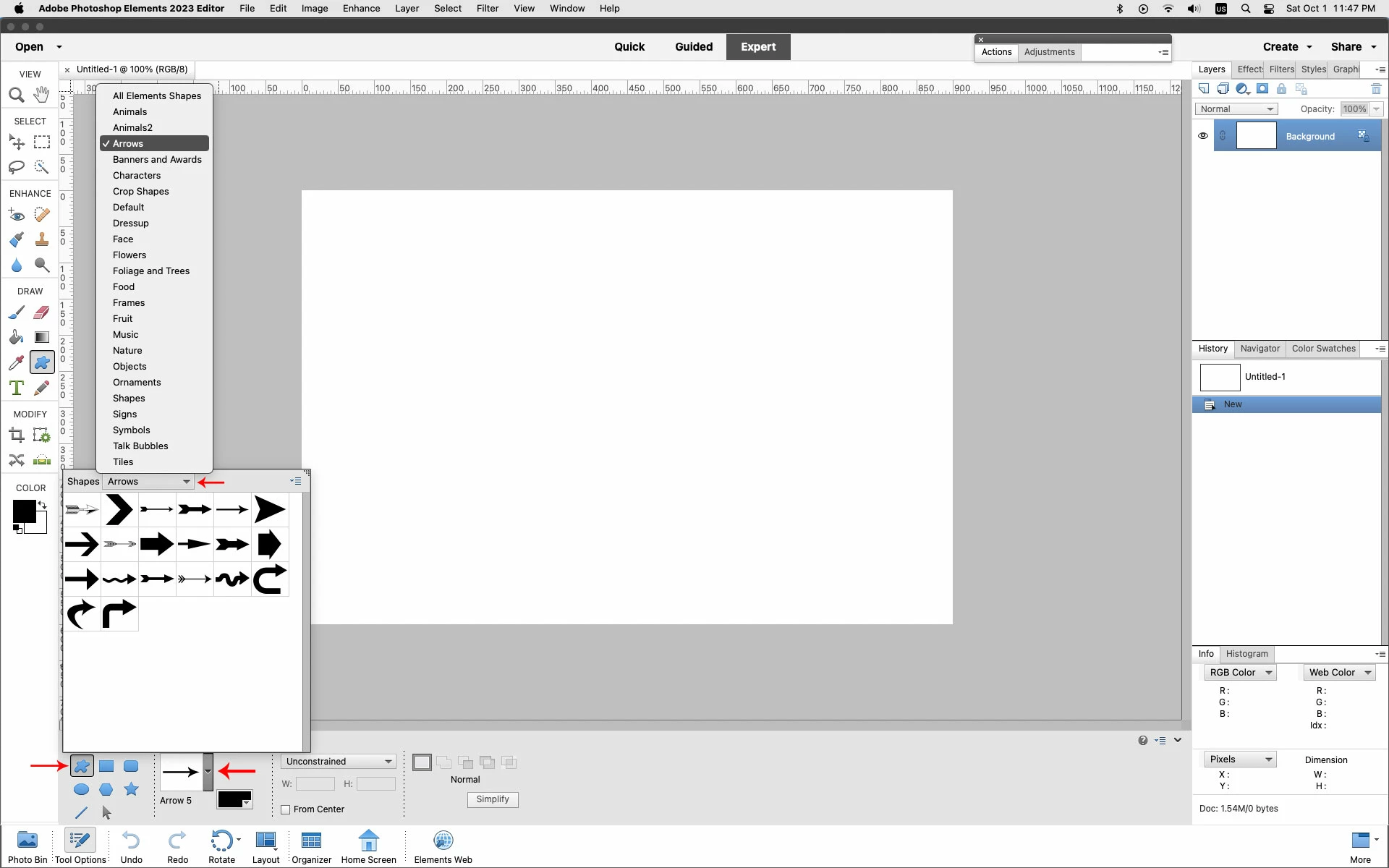Click the black foreground color swatch
Image resolution: width=1389 pixels, height=868 pixels.
pyautogui.click(x=24, y=511)
